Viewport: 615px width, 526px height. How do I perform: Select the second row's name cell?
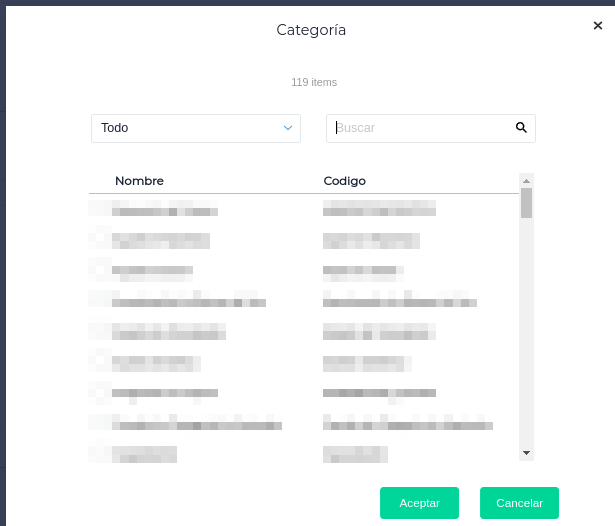[161, 240]
